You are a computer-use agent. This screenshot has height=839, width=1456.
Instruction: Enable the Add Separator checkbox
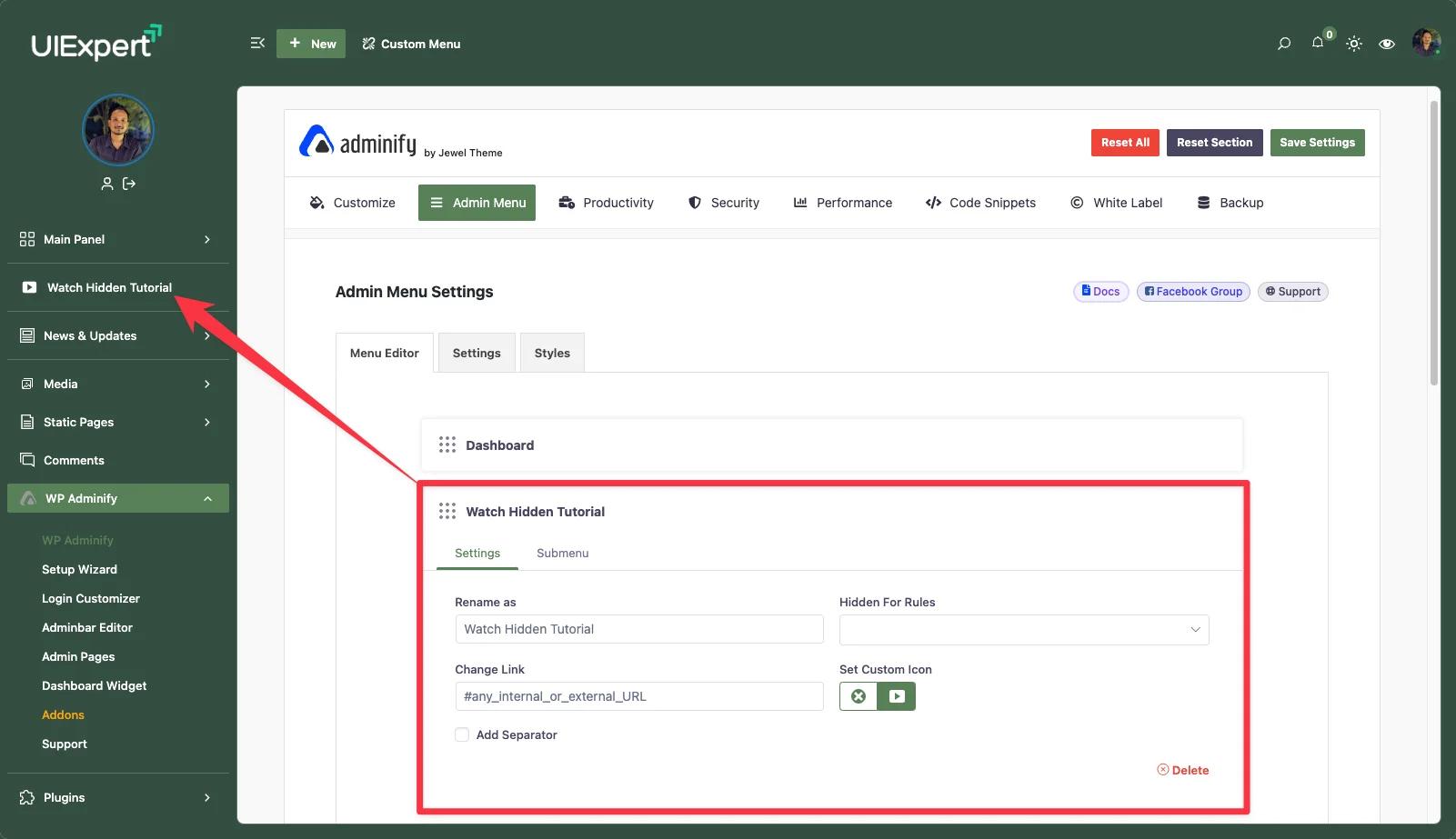(x=462, y=734)
